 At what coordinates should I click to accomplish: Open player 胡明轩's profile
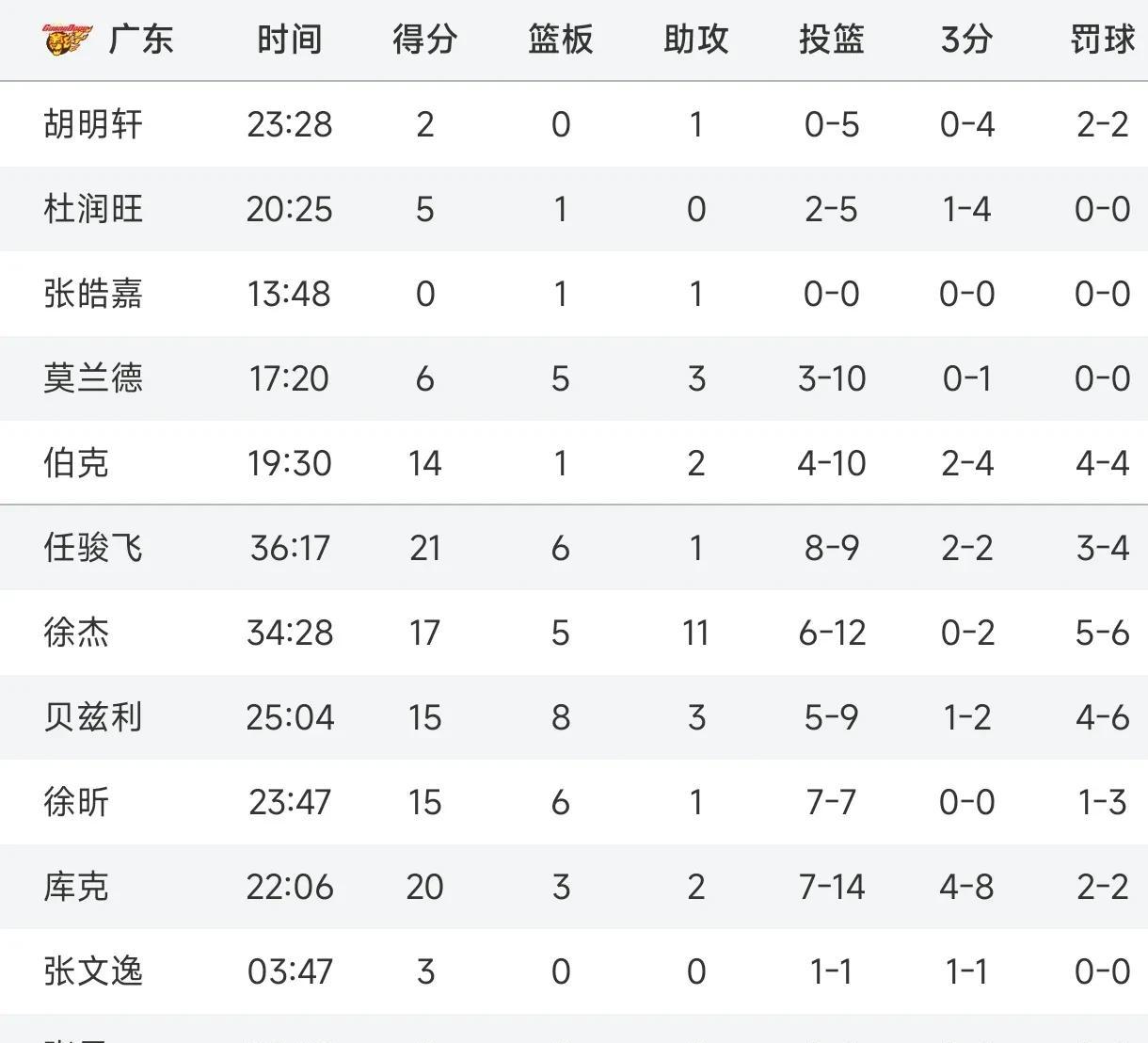93,124
